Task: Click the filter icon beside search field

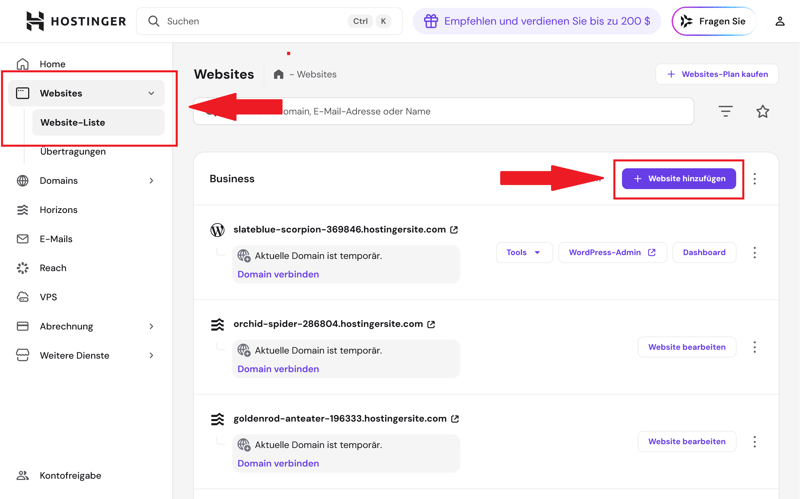Action: (725, 111)
